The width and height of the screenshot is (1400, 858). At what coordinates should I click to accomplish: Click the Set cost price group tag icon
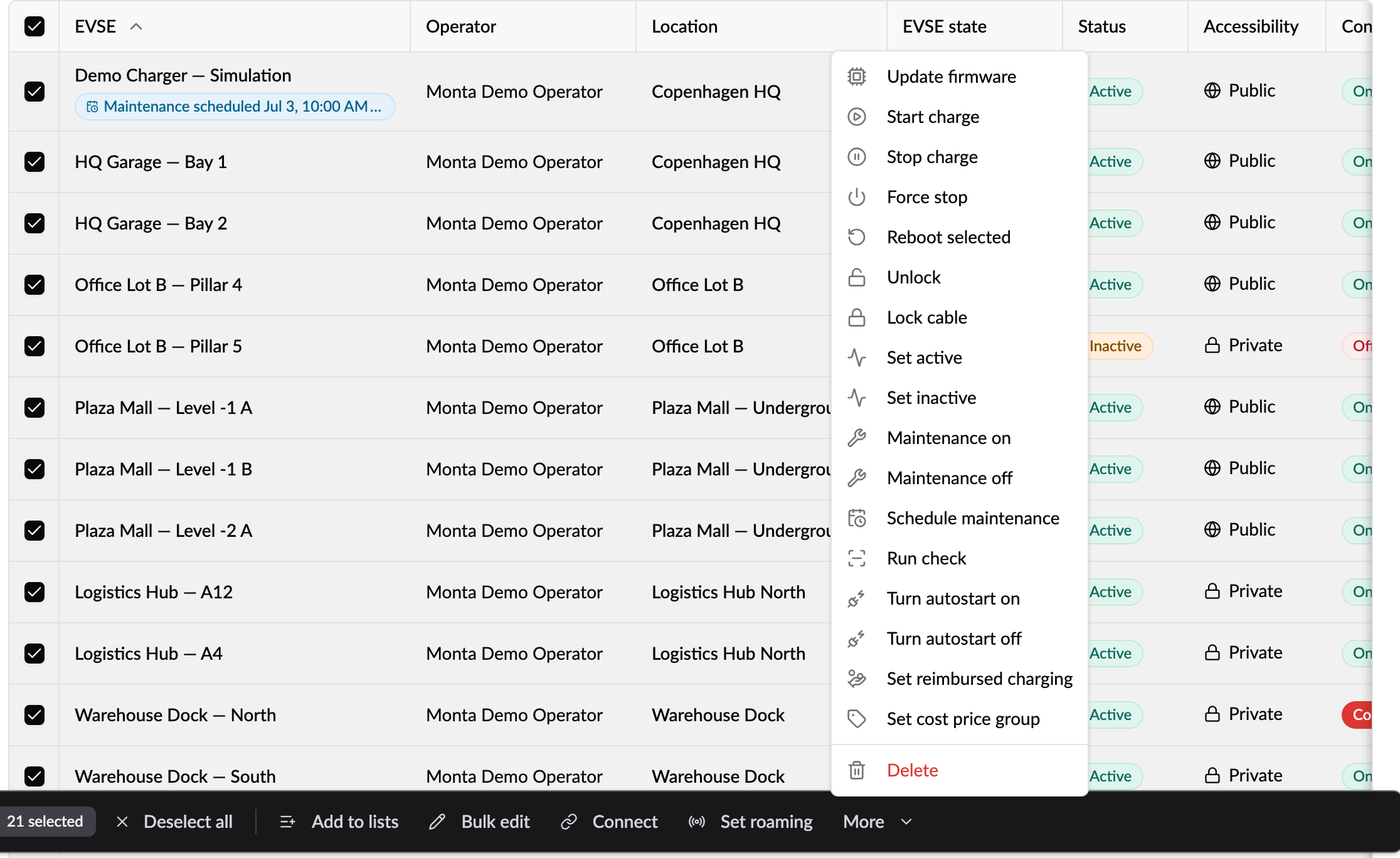click(x=857, y=719)
